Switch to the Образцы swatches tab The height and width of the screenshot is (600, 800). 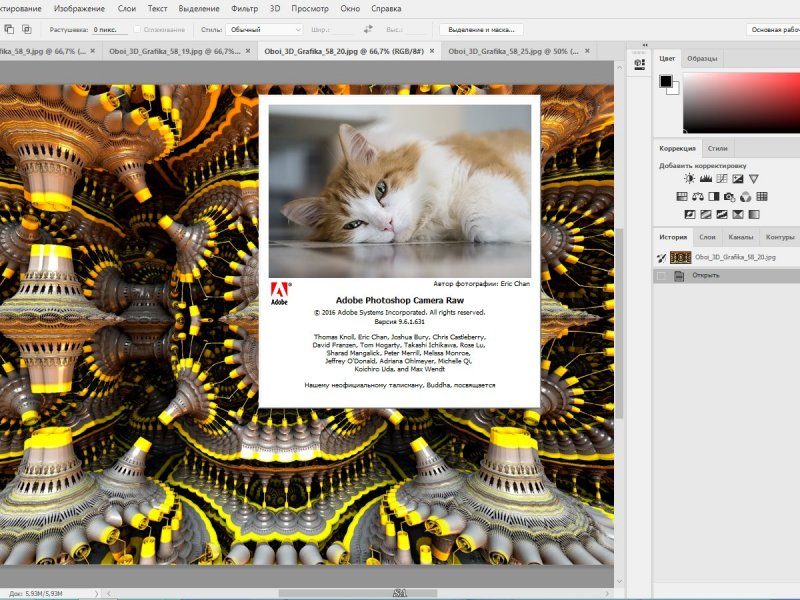(x=702, y=58)
